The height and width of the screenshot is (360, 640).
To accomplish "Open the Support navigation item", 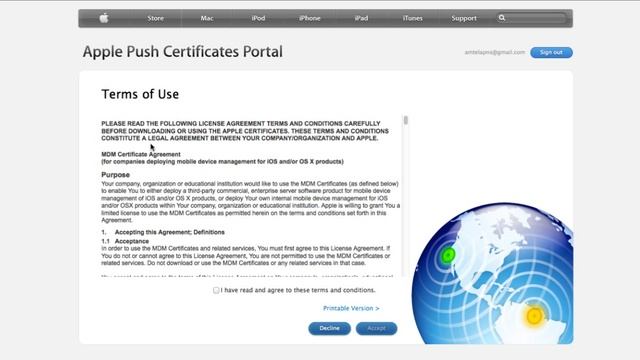I will [x=464, y=18].
